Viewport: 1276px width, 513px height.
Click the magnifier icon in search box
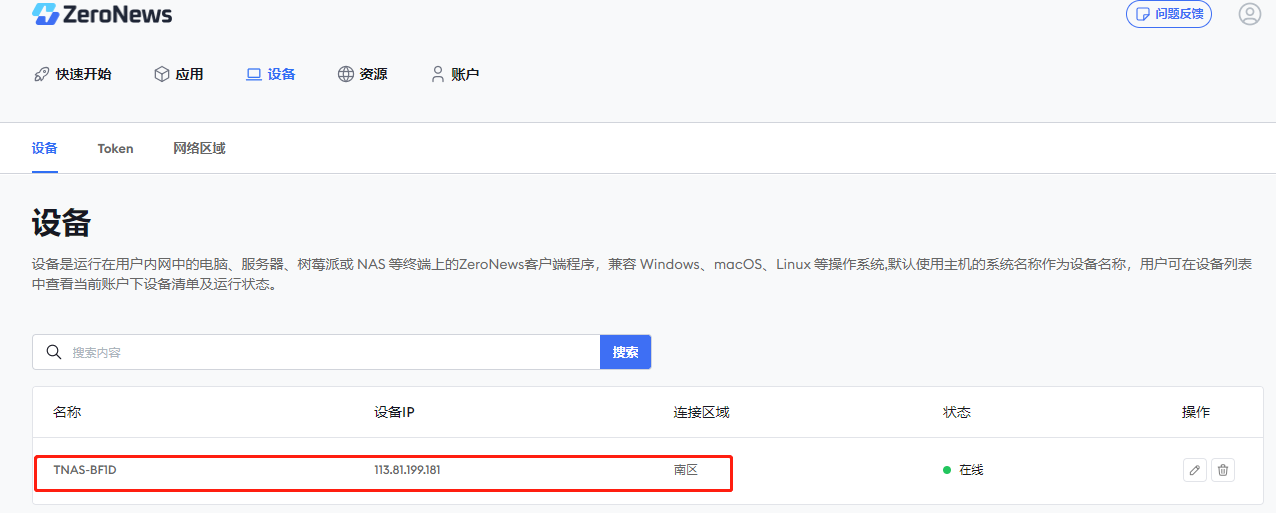point(54,352)
